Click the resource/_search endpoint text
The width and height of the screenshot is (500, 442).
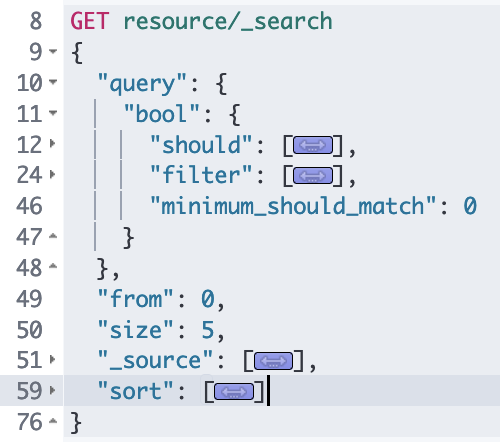pos(228,22)
